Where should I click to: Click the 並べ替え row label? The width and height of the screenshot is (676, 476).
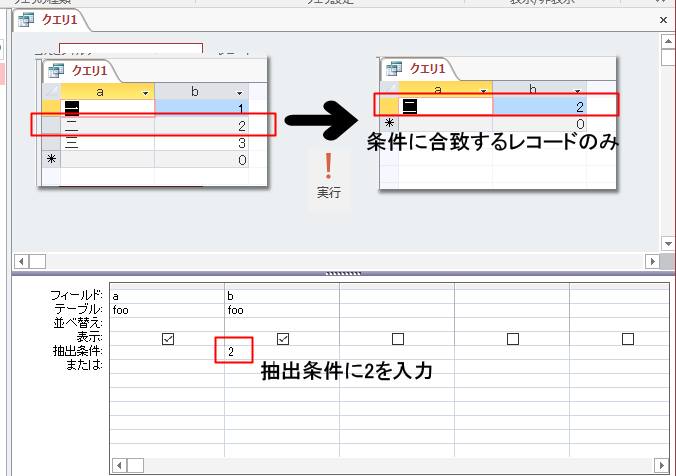point(78,323)
